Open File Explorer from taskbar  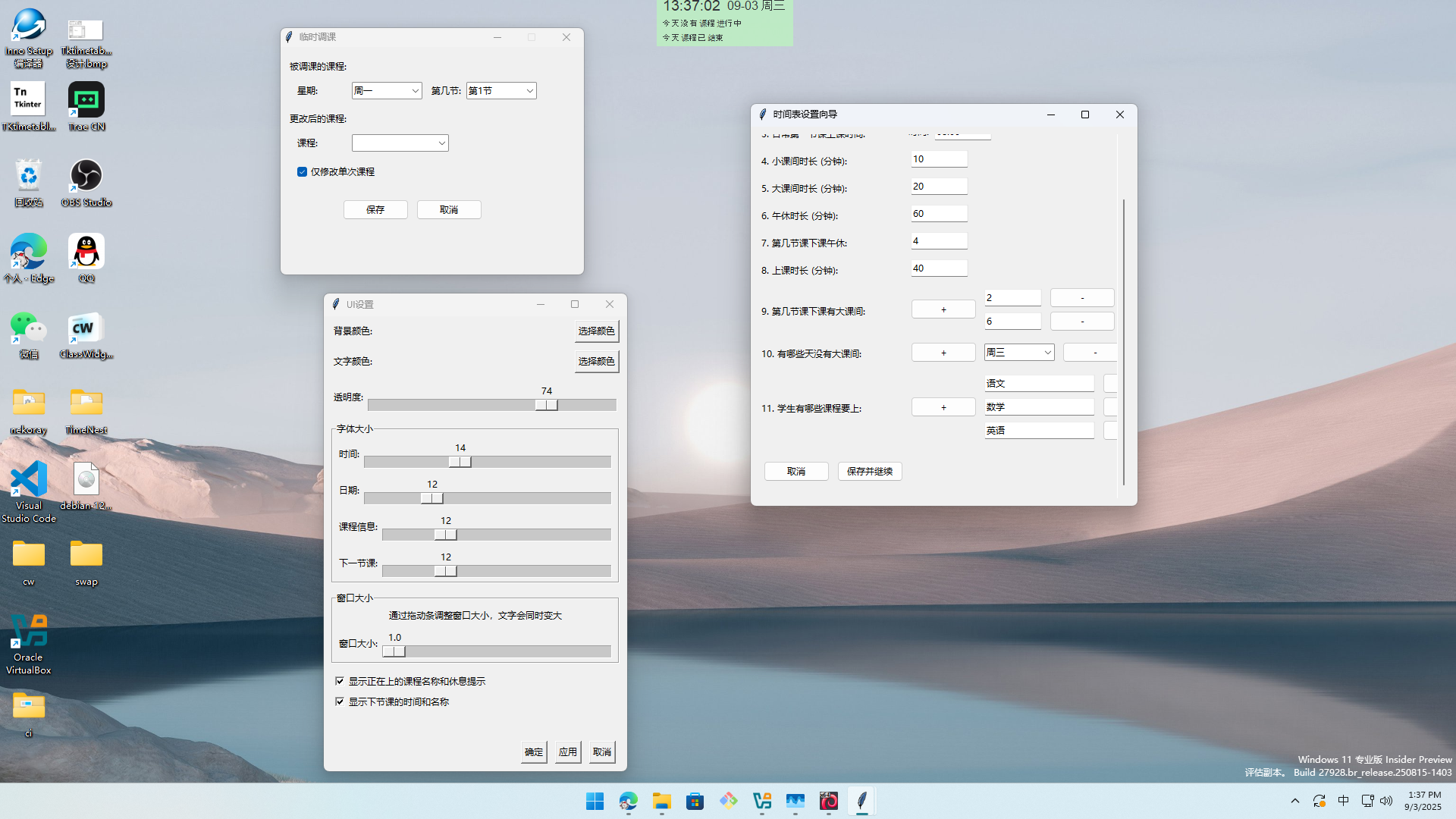(662, 801)
